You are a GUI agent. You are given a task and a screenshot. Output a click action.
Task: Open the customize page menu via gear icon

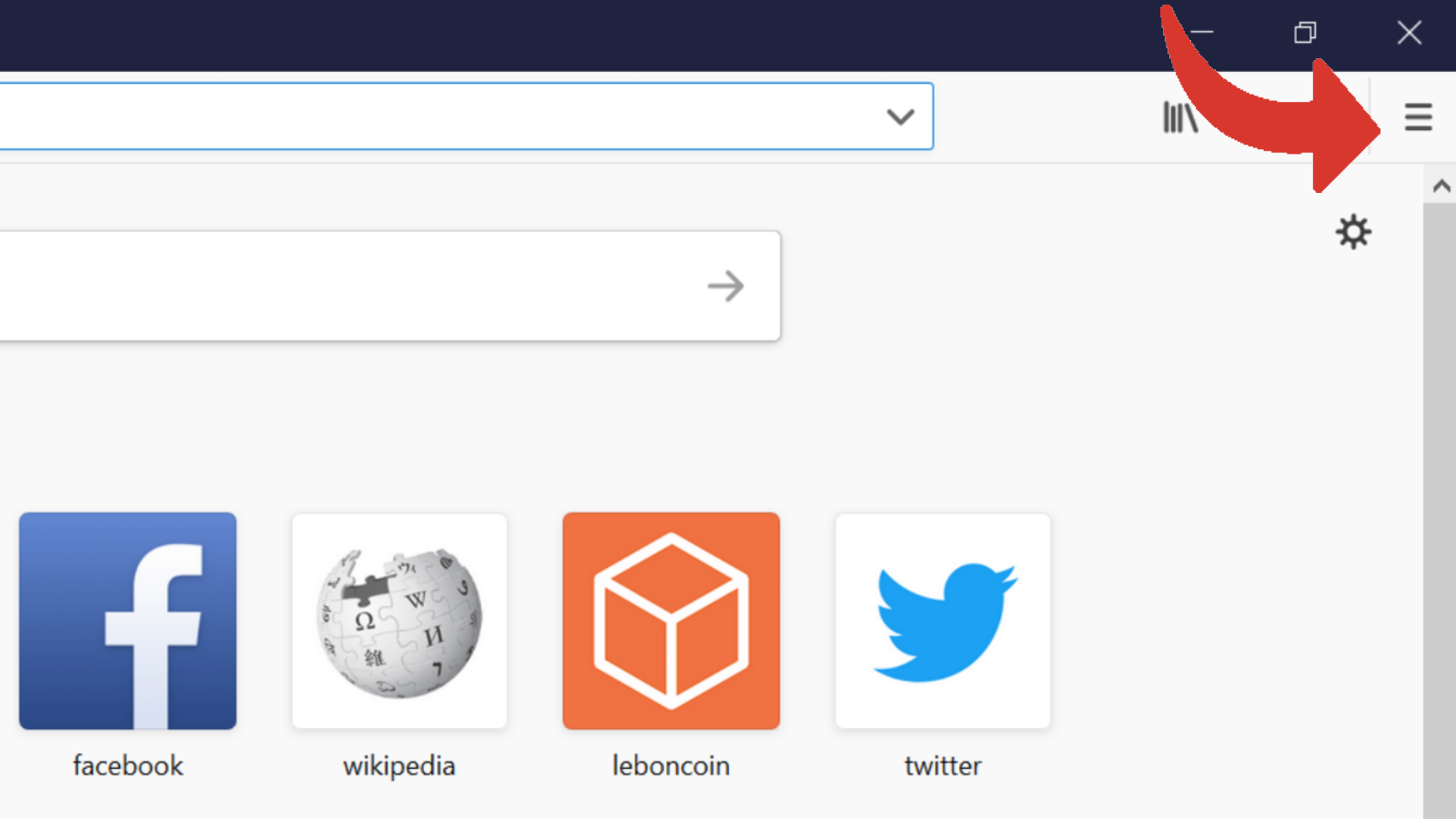[x=1353, y=232]
